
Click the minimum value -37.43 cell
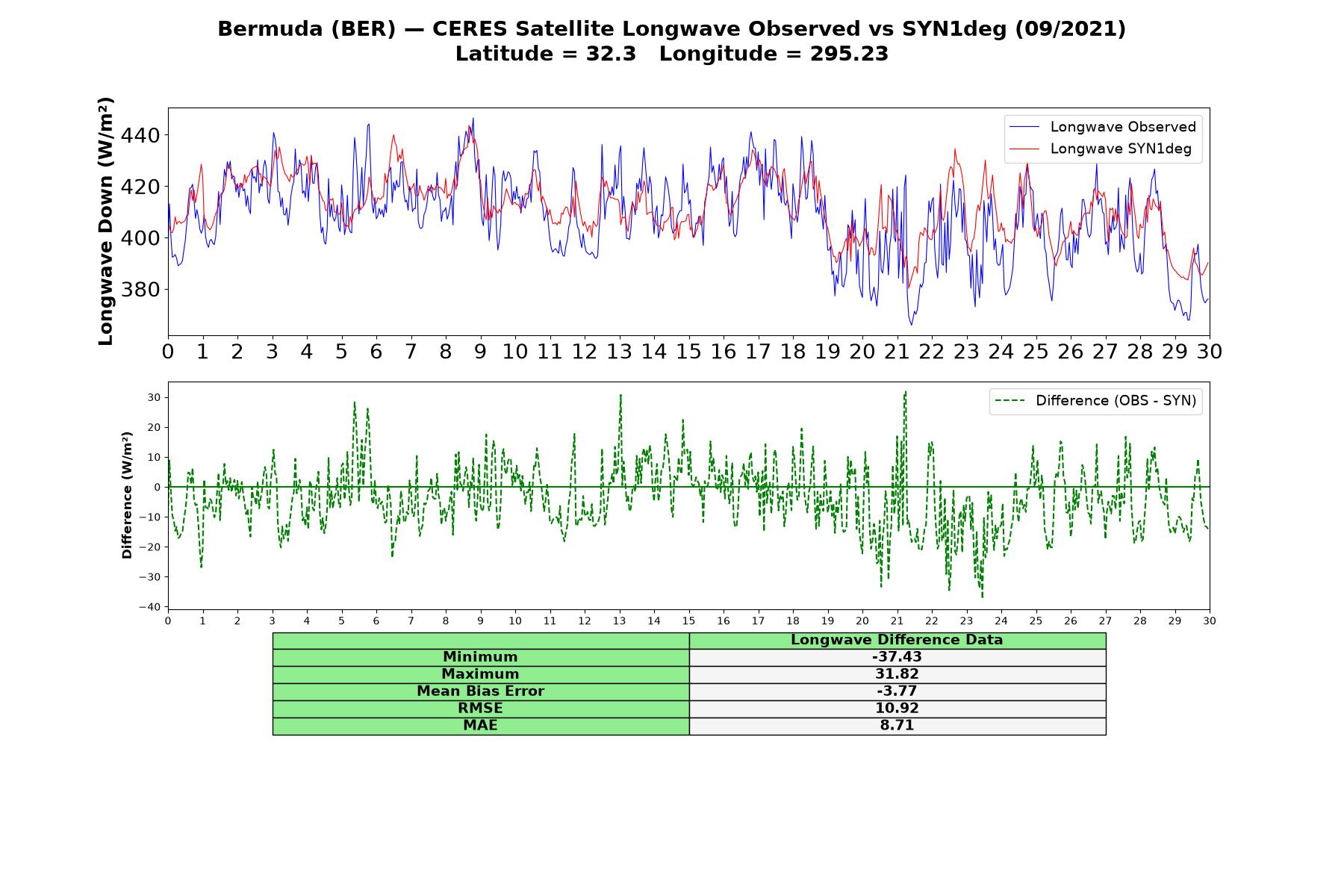897,657
